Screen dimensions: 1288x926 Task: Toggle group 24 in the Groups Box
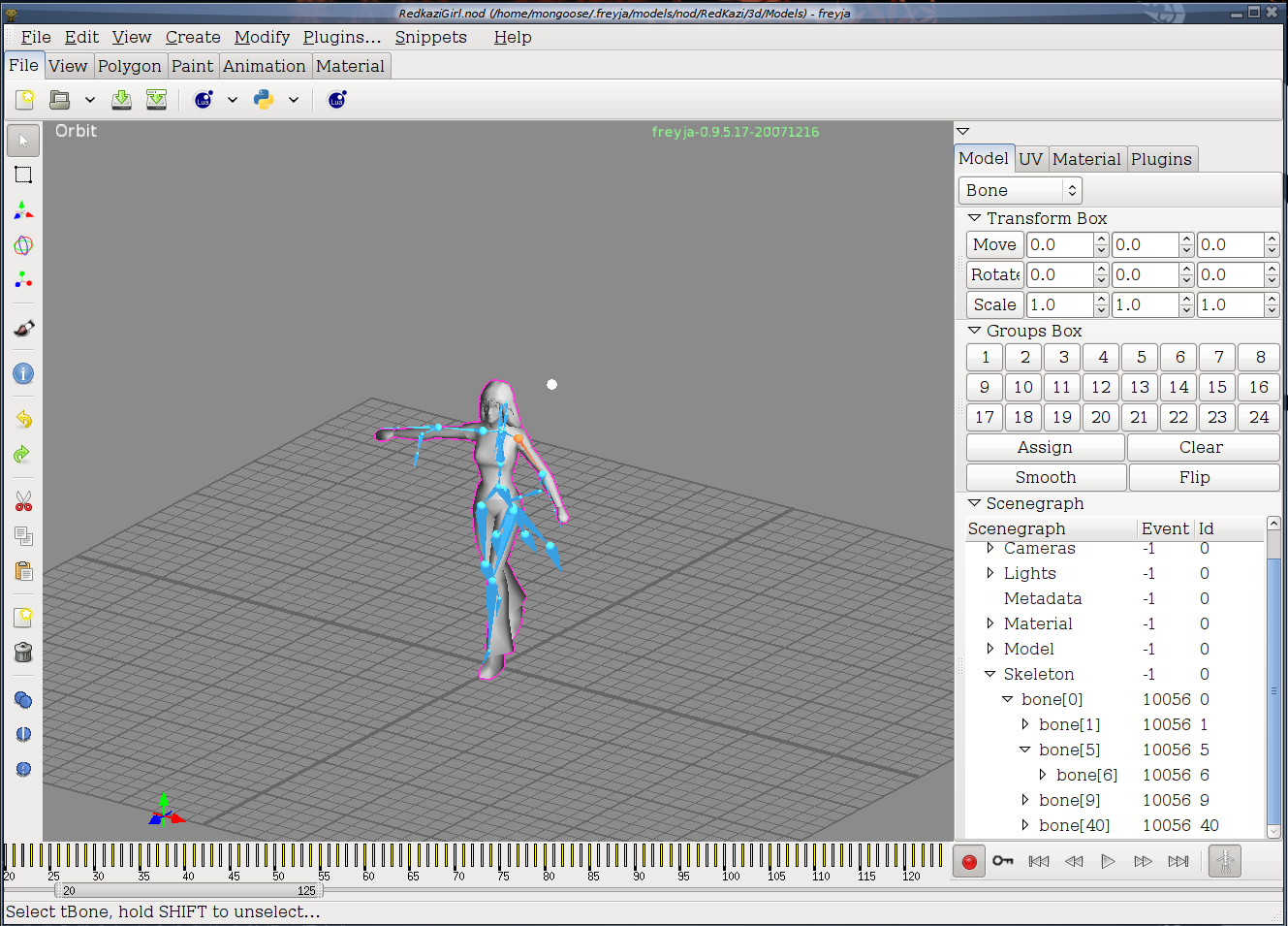1259,417
